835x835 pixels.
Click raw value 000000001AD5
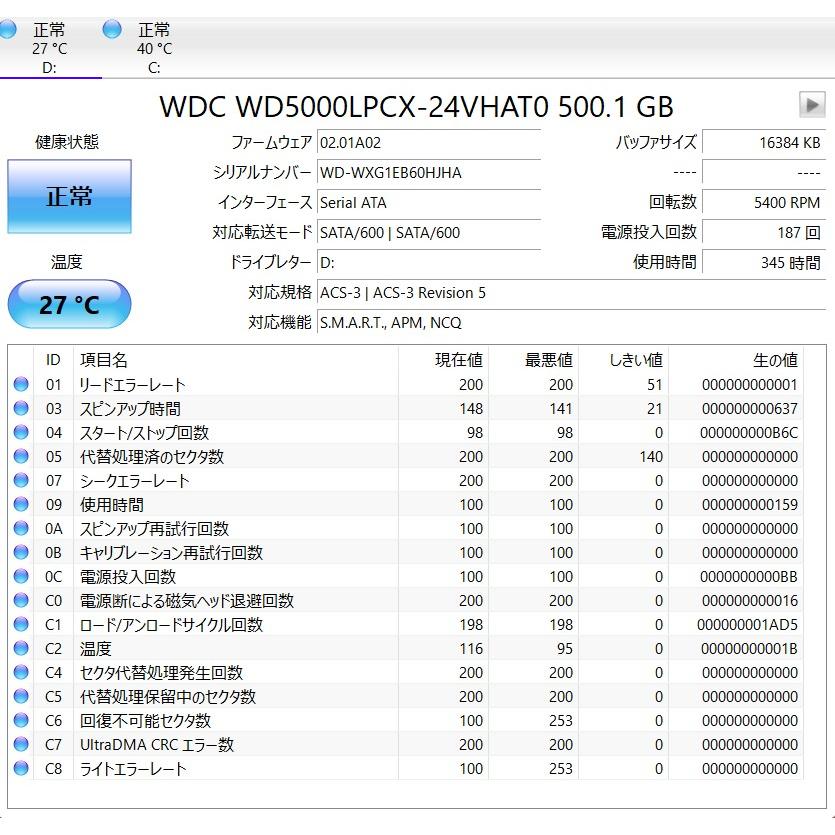748,625
